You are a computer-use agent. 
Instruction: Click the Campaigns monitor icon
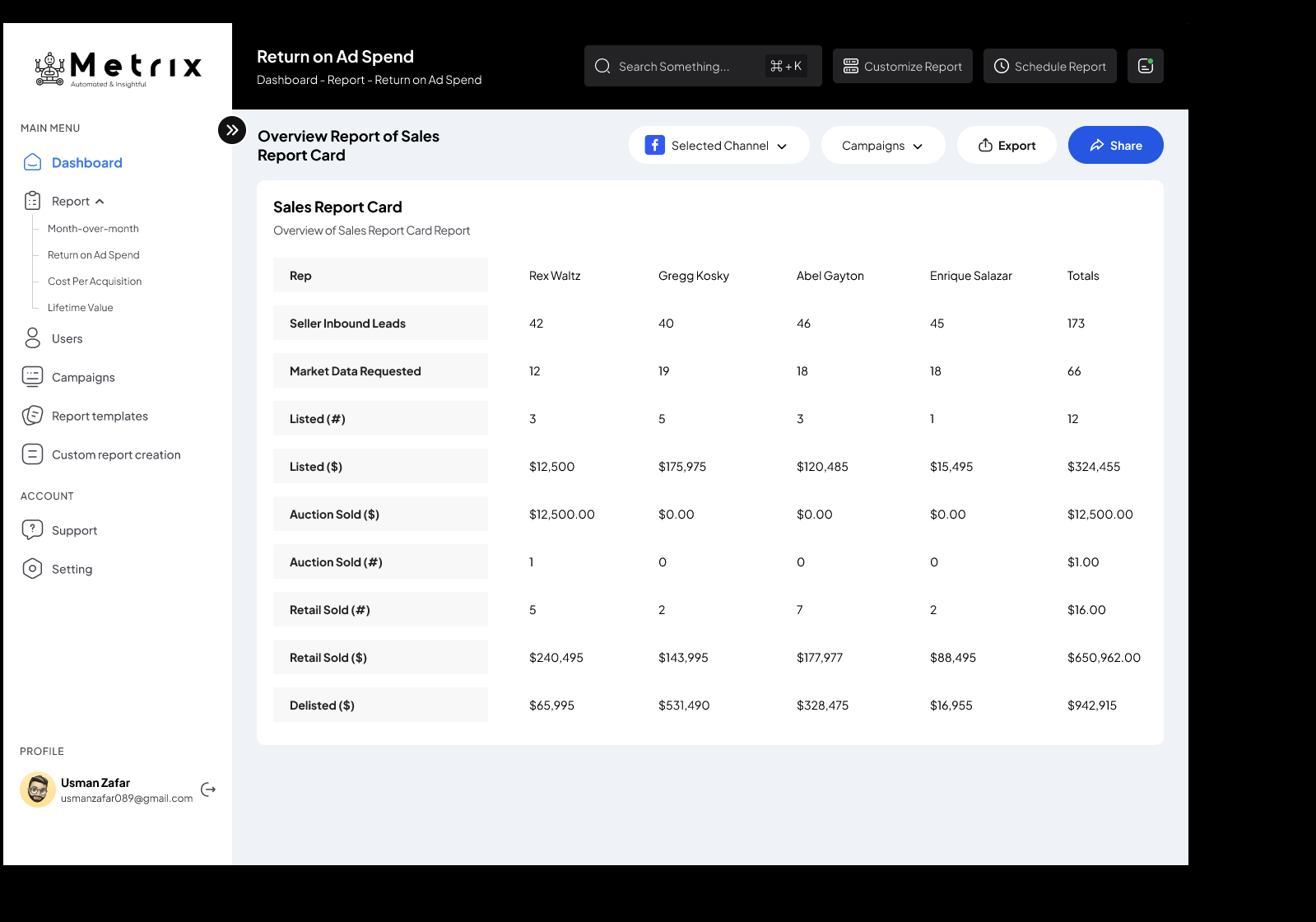coord(32,377)
